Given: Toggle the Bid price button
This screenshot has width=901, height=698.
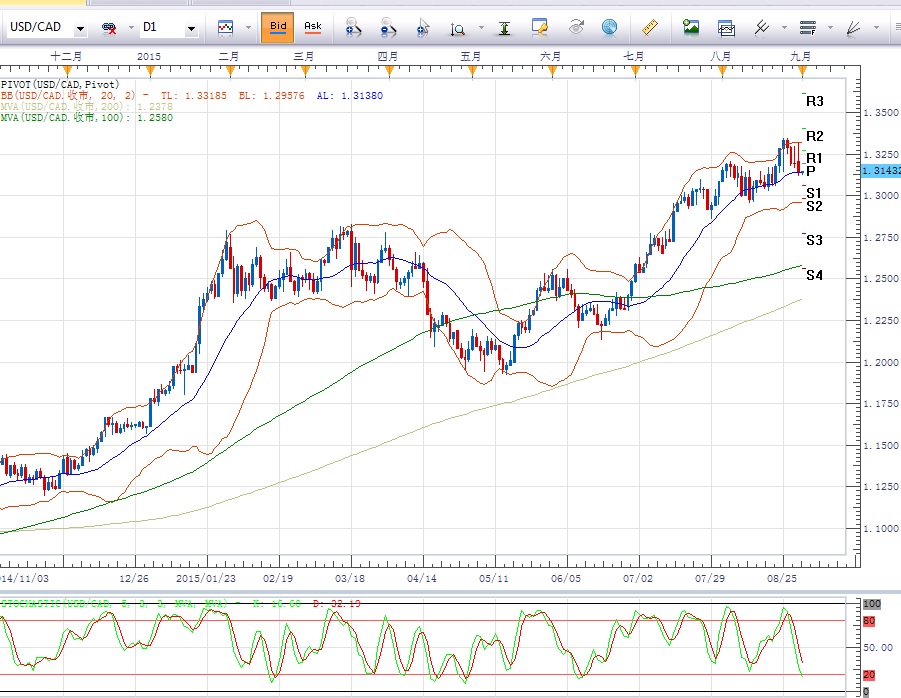Looking at the screenshot, I should pyautogui.click(x=278, y=27).
